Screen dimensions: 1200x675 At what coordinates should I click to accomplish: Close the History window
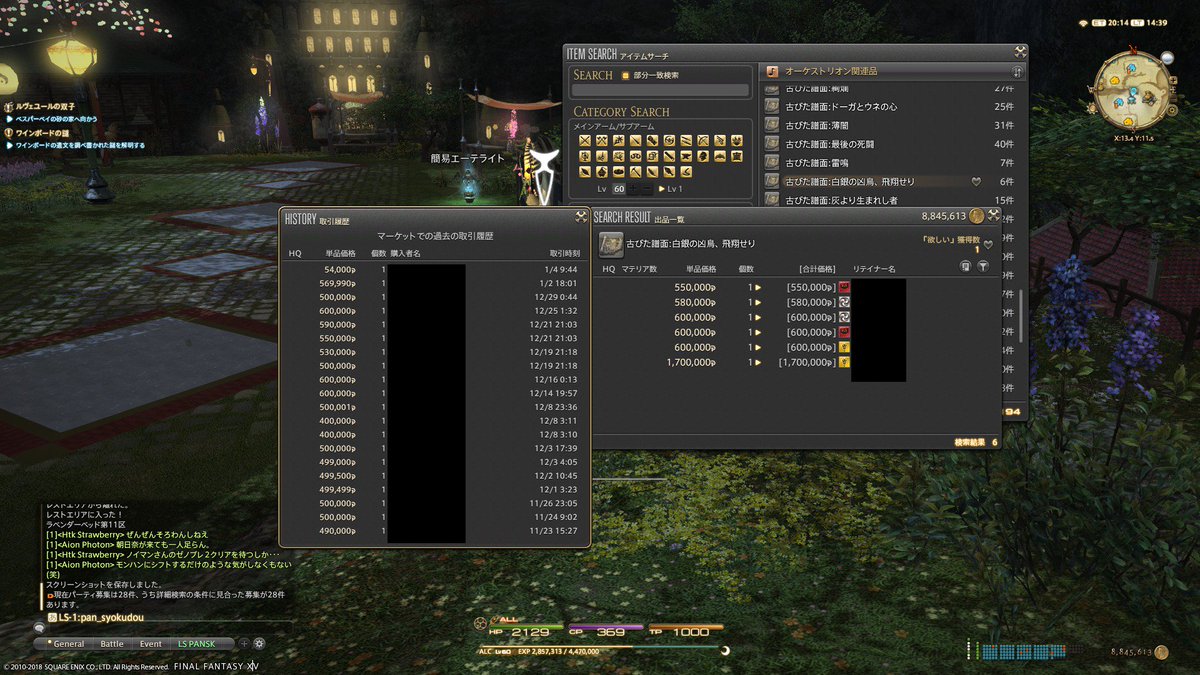pos(581,218)
